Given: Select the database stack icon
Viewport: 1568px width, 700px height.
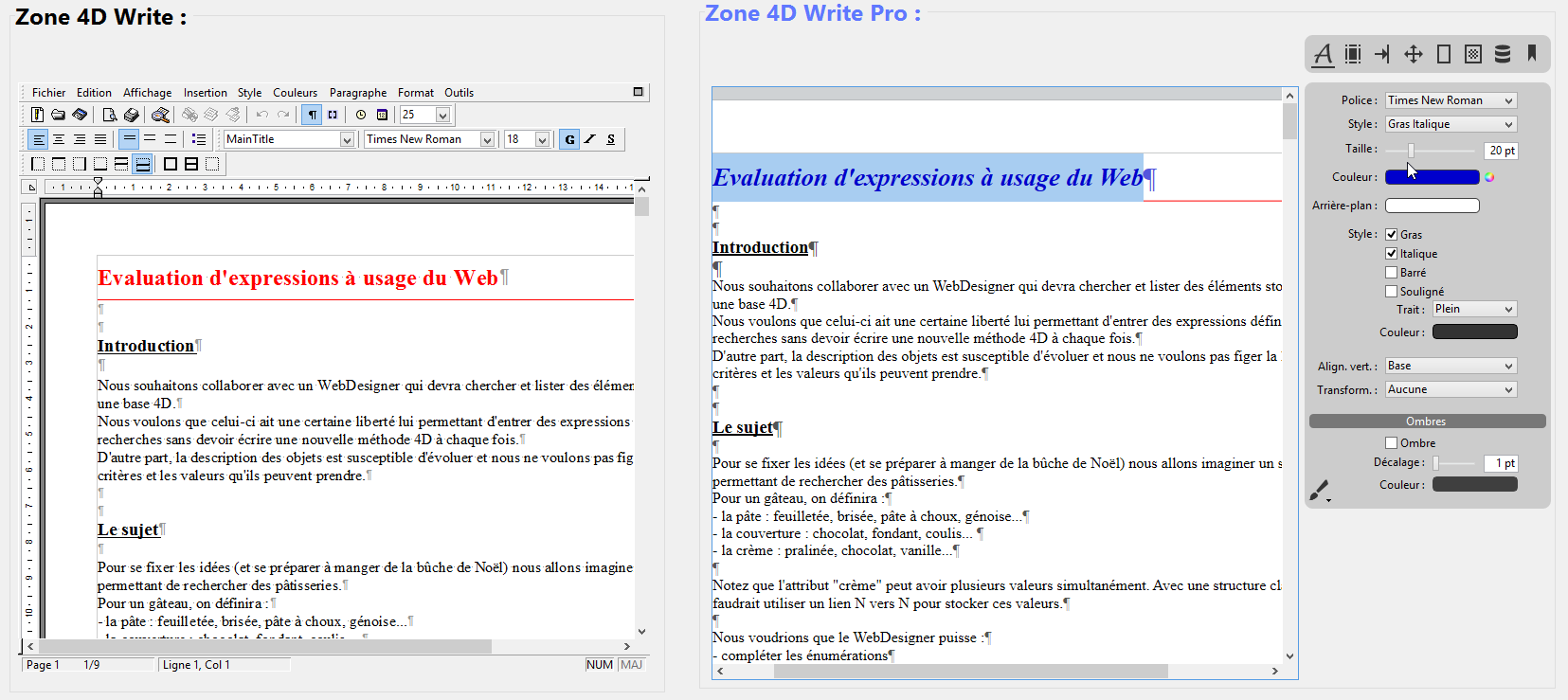Looking at the screenshot, I should point(1503,54).
